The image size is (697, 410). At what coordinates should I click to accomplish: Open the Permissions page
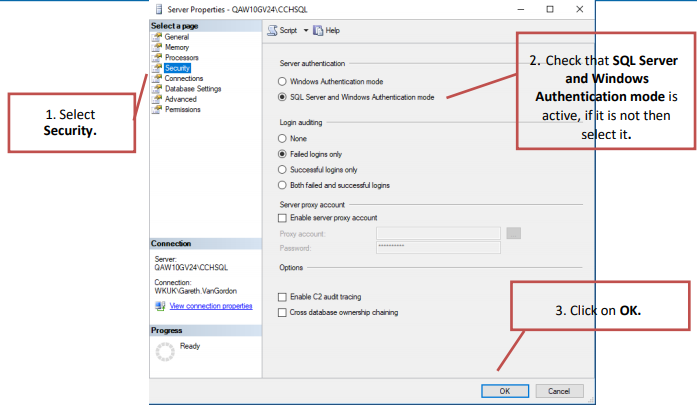point(183,109)
